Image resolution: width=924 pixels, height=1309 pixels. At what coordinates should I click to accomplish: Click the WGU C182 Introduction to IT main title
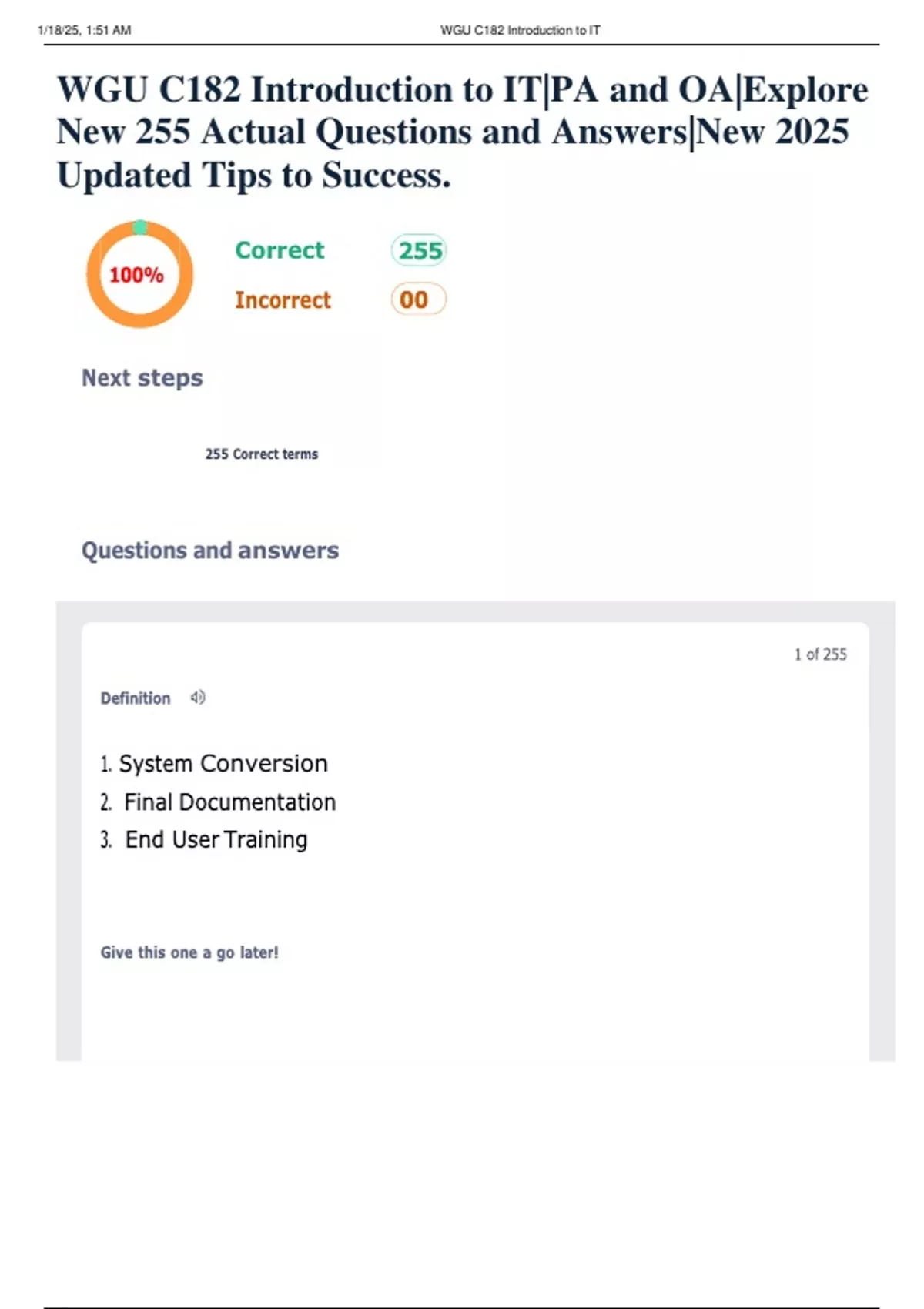point(462,90)
